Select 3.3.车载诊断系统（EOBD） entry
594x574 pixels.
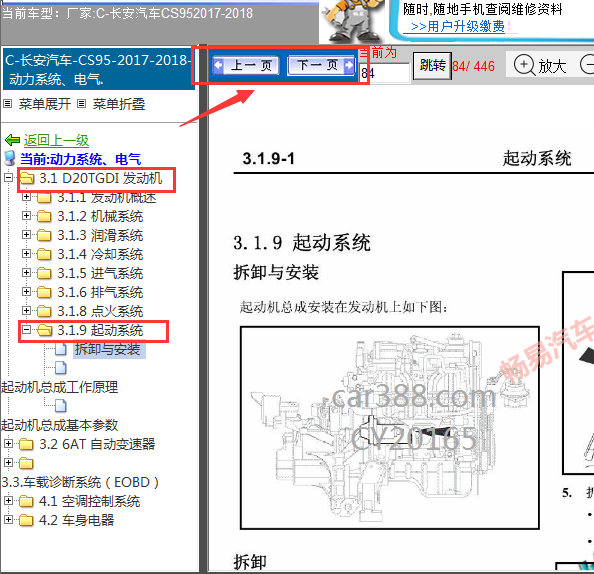[80, 482]
